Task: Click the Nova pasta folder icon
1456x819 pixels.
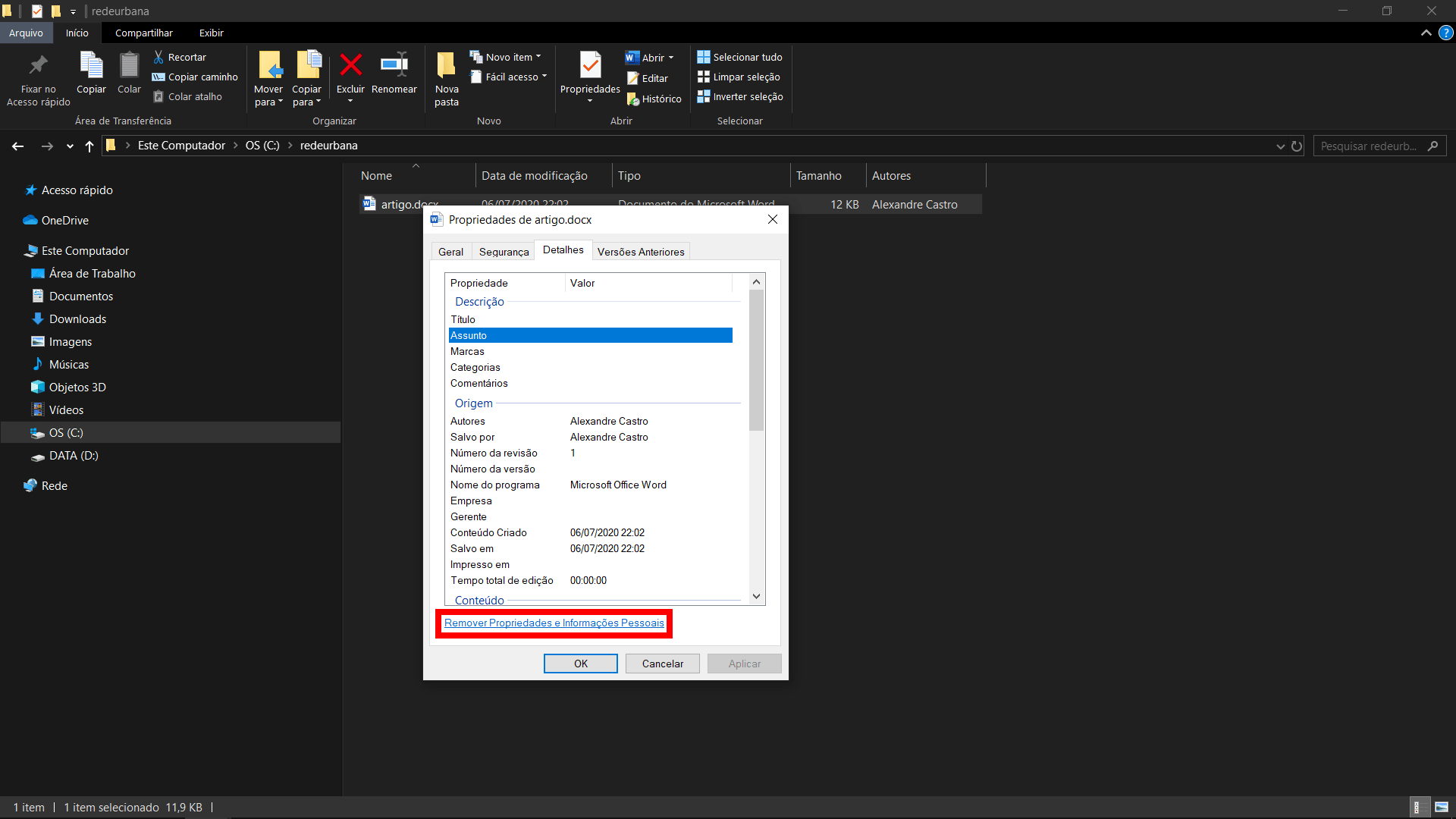Action: click(x=446, y=65)
